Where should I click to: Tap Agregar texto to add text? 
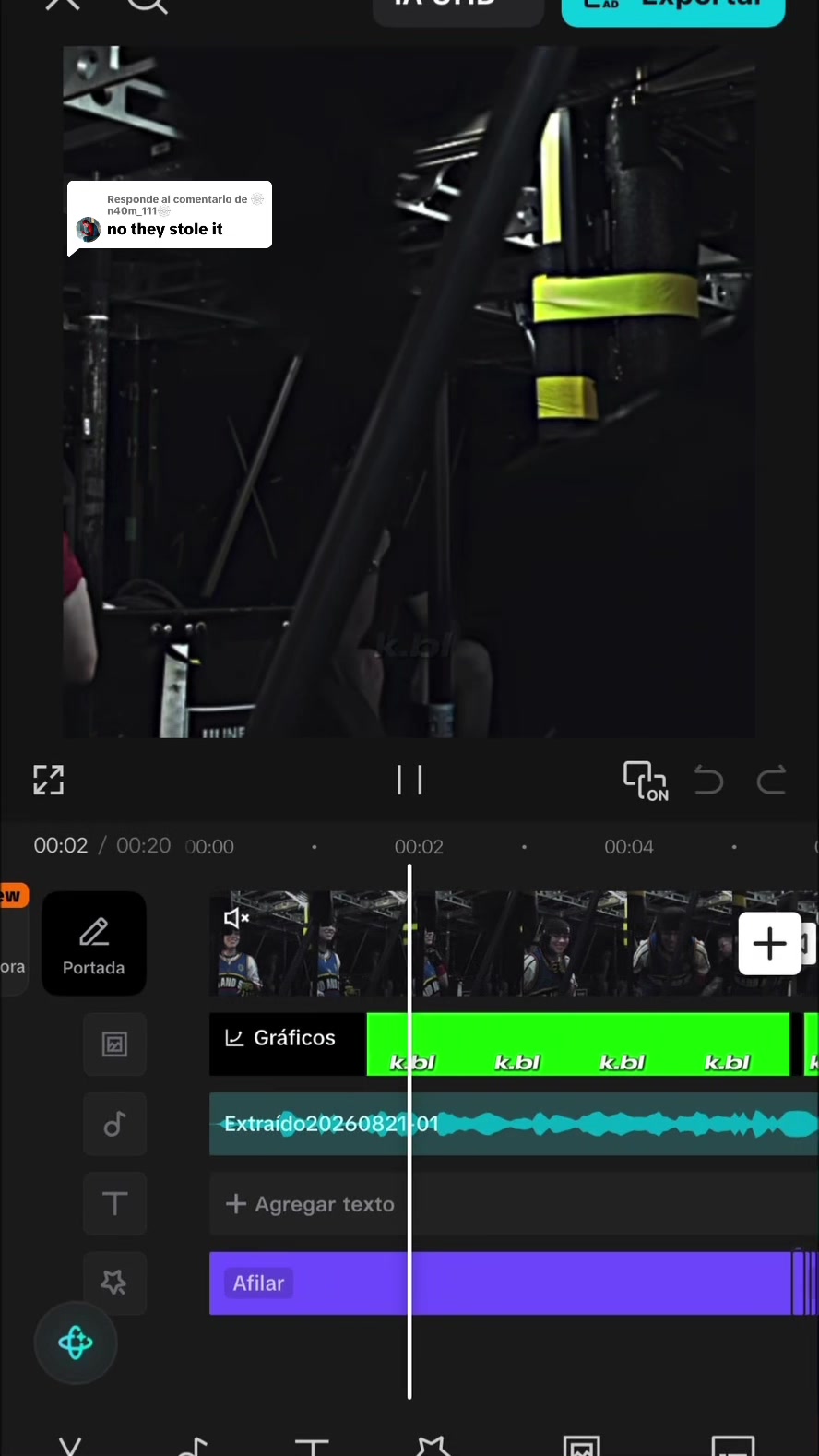coord(311,1204)
